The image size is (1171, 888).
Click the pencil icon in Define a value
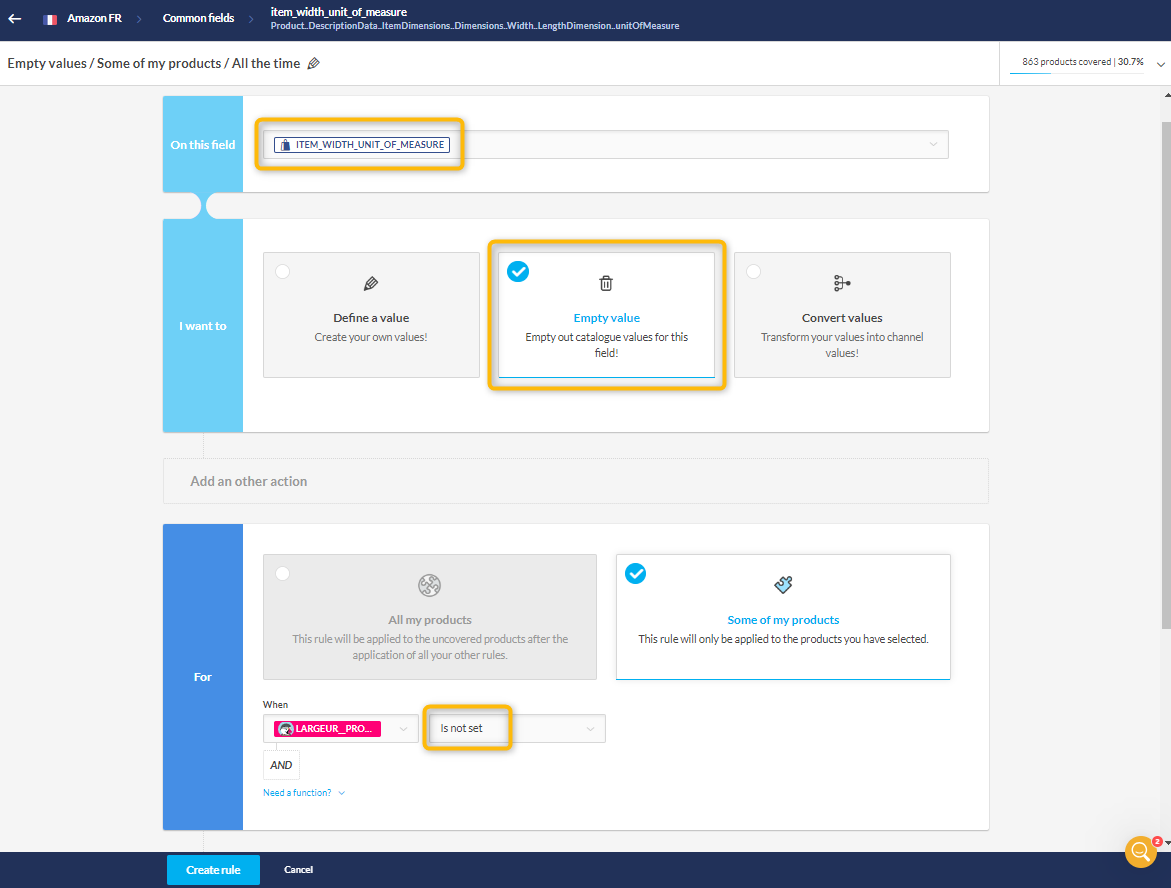(x=371, y=283)
